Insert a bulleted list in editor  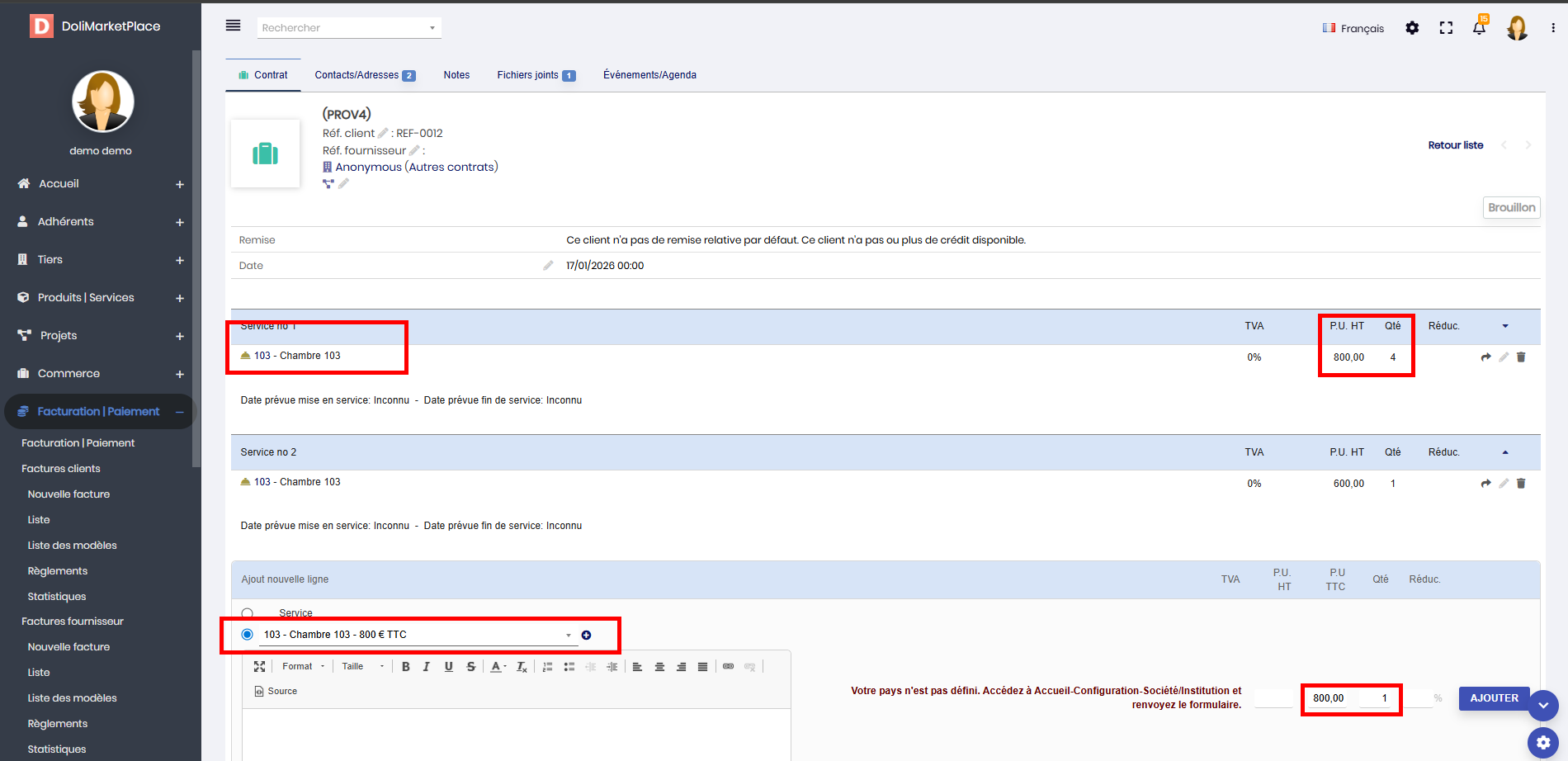pyautogui.click(x=569, y=667)
